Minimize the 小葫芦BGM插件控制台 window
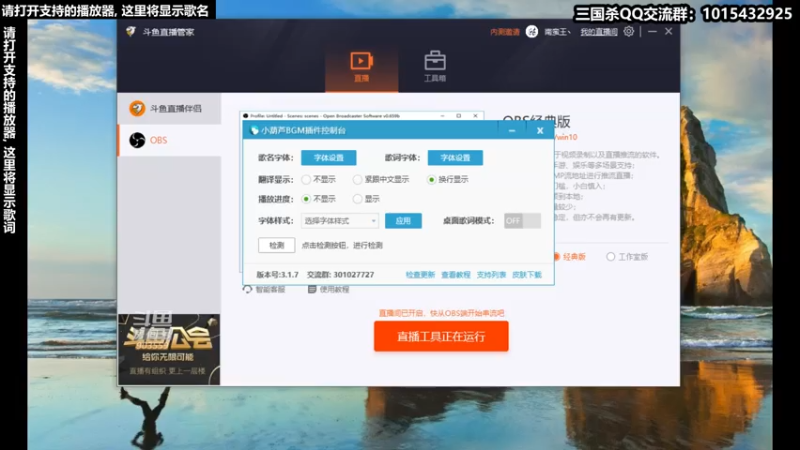 (512, 131)
